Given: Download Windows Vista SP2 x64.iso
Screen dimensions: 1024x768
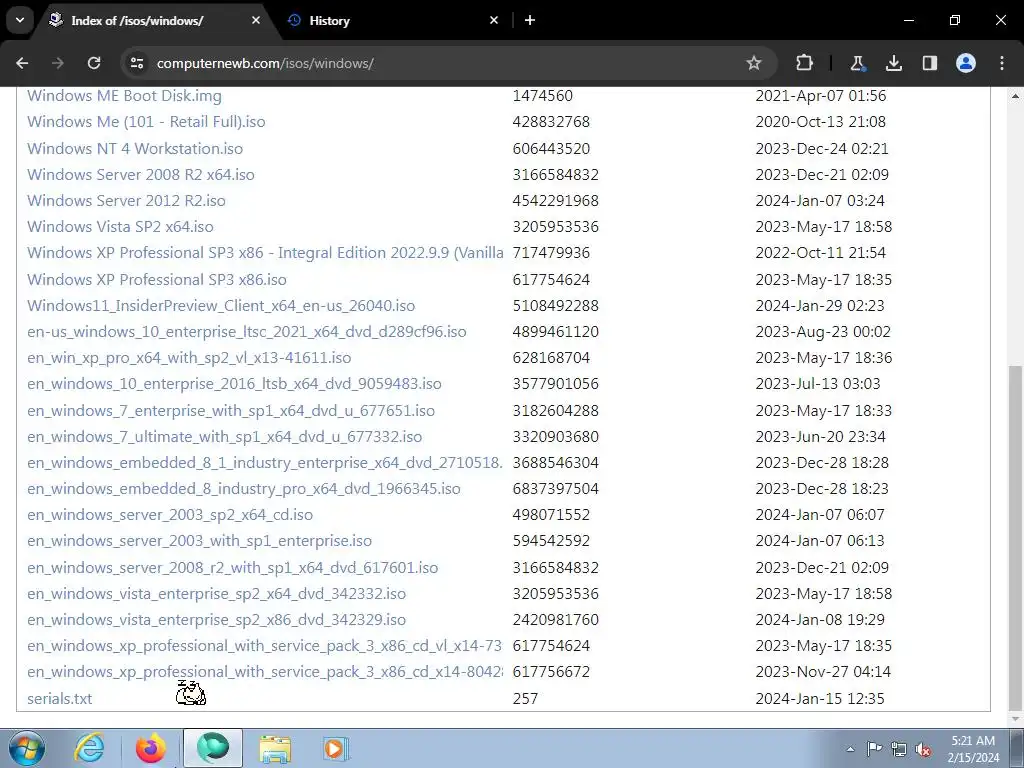Looking at the screenshot, I should click(120, 227).
